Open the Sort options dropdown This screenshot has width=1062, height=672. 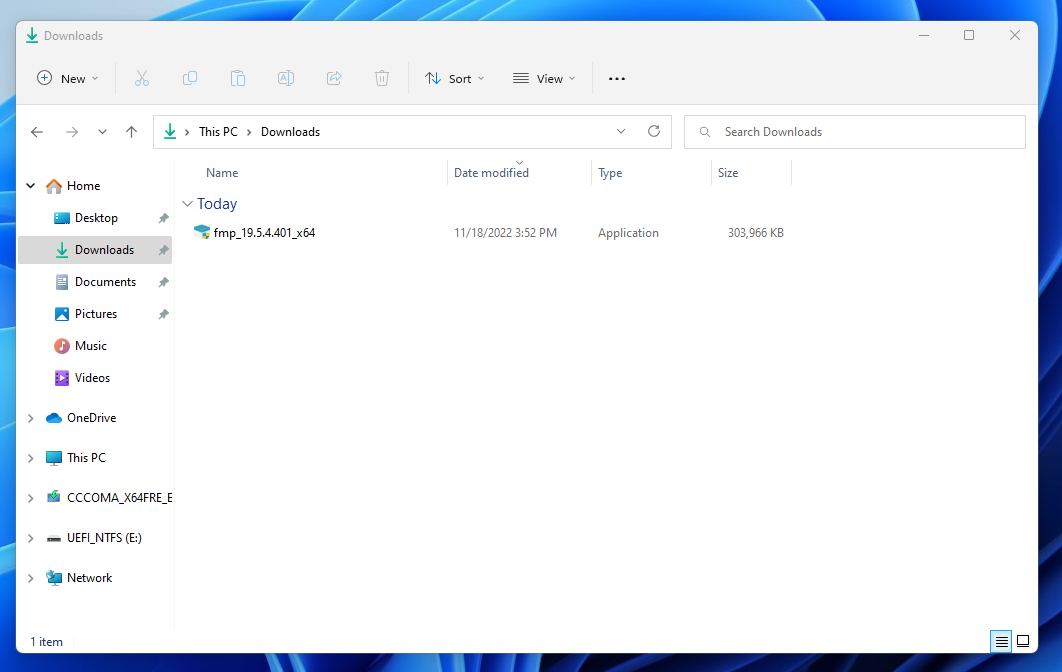454,79
